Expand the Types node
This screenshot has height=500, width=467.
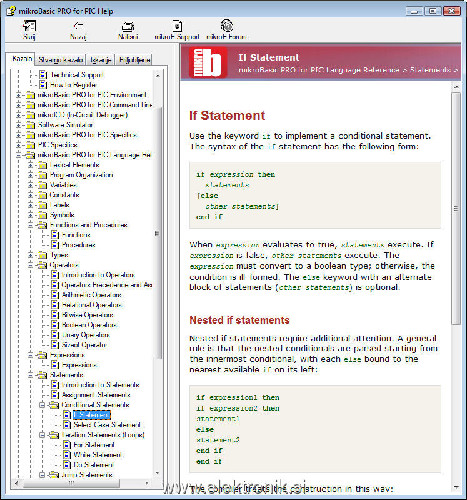31,255
